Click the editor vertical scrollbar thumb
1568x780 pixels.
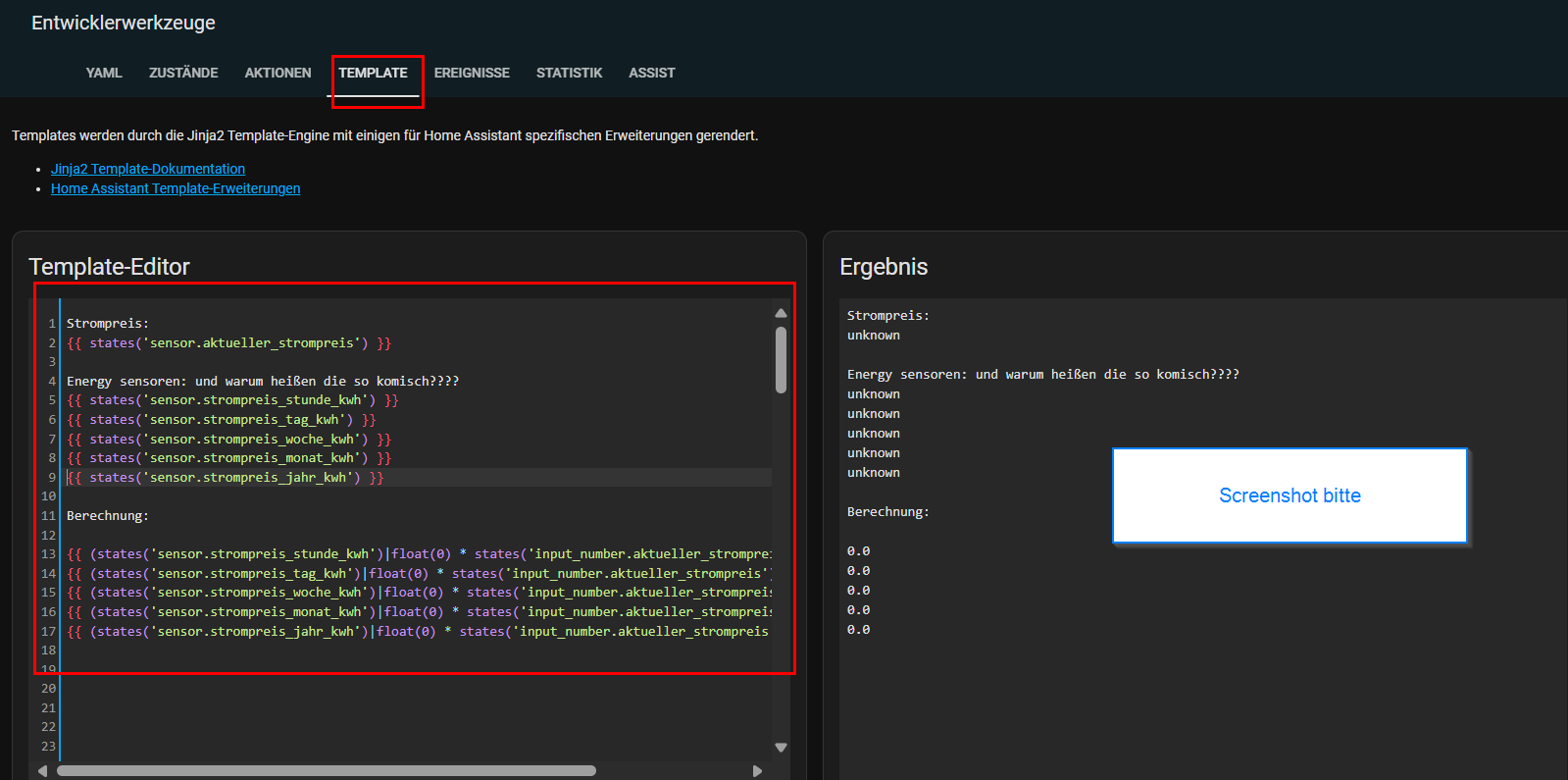[781, 359]
